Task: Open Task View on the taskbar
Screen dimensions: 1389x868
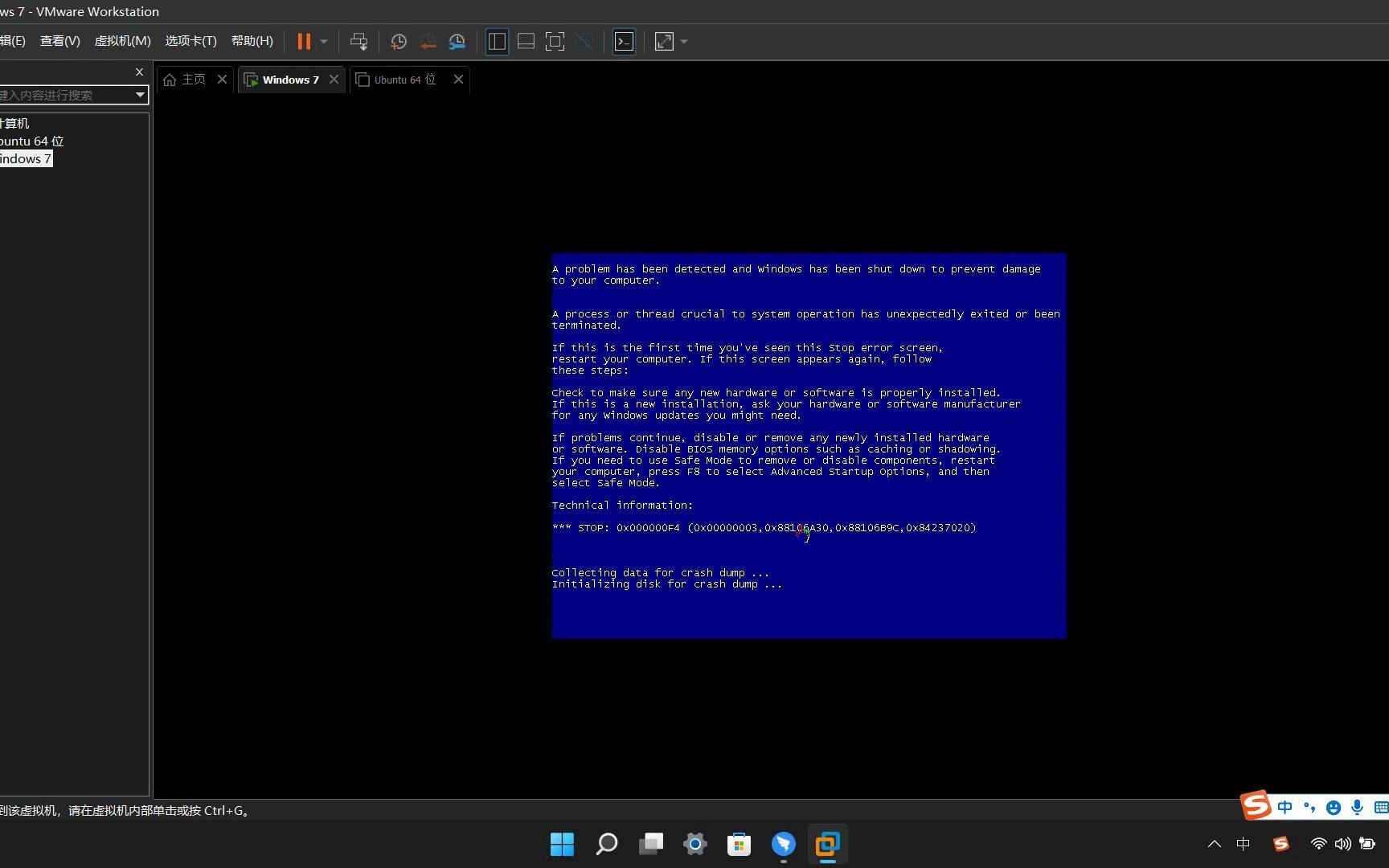Action: 651,844
